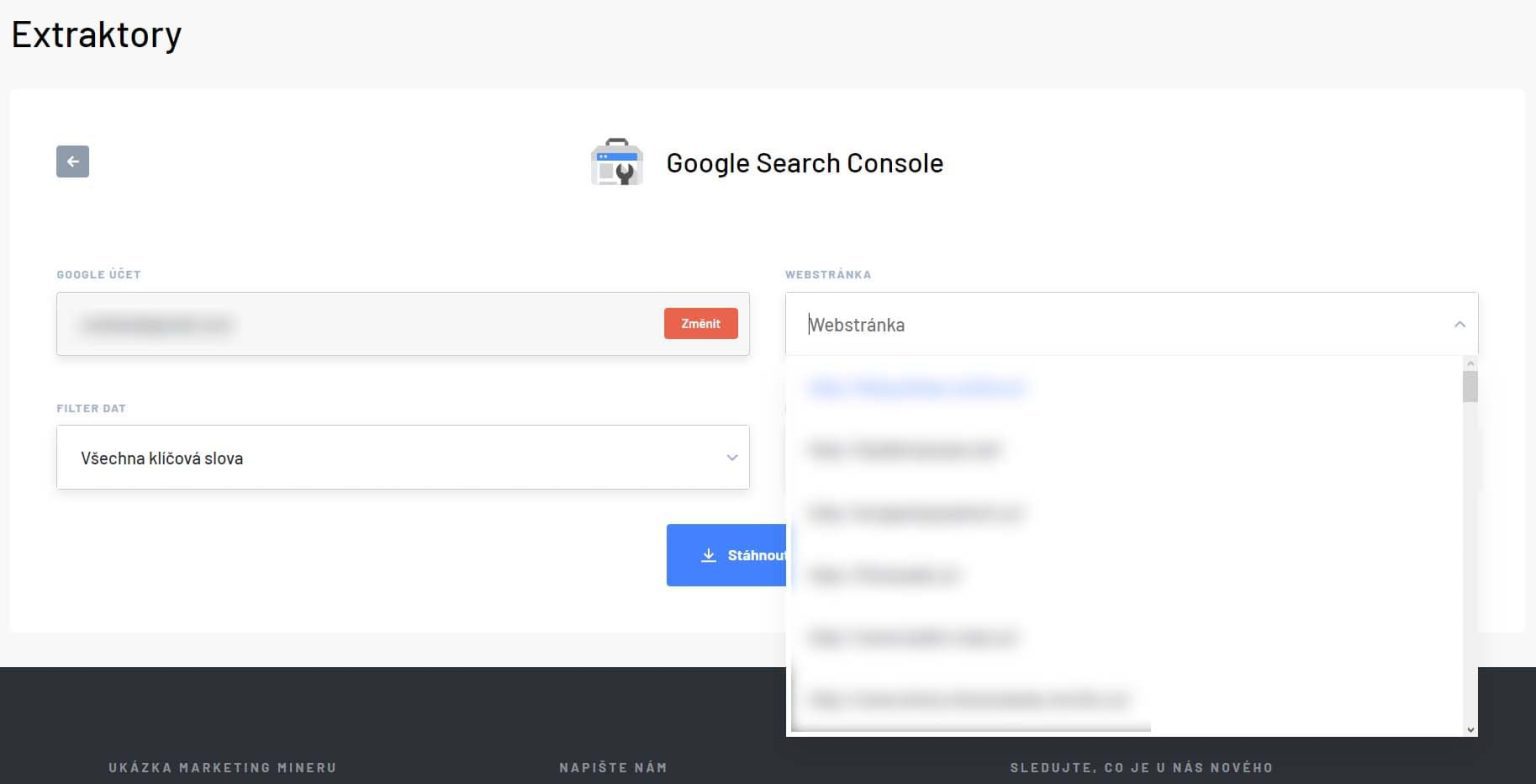Click the website list scroll-up arrow

coord(1470,364)
